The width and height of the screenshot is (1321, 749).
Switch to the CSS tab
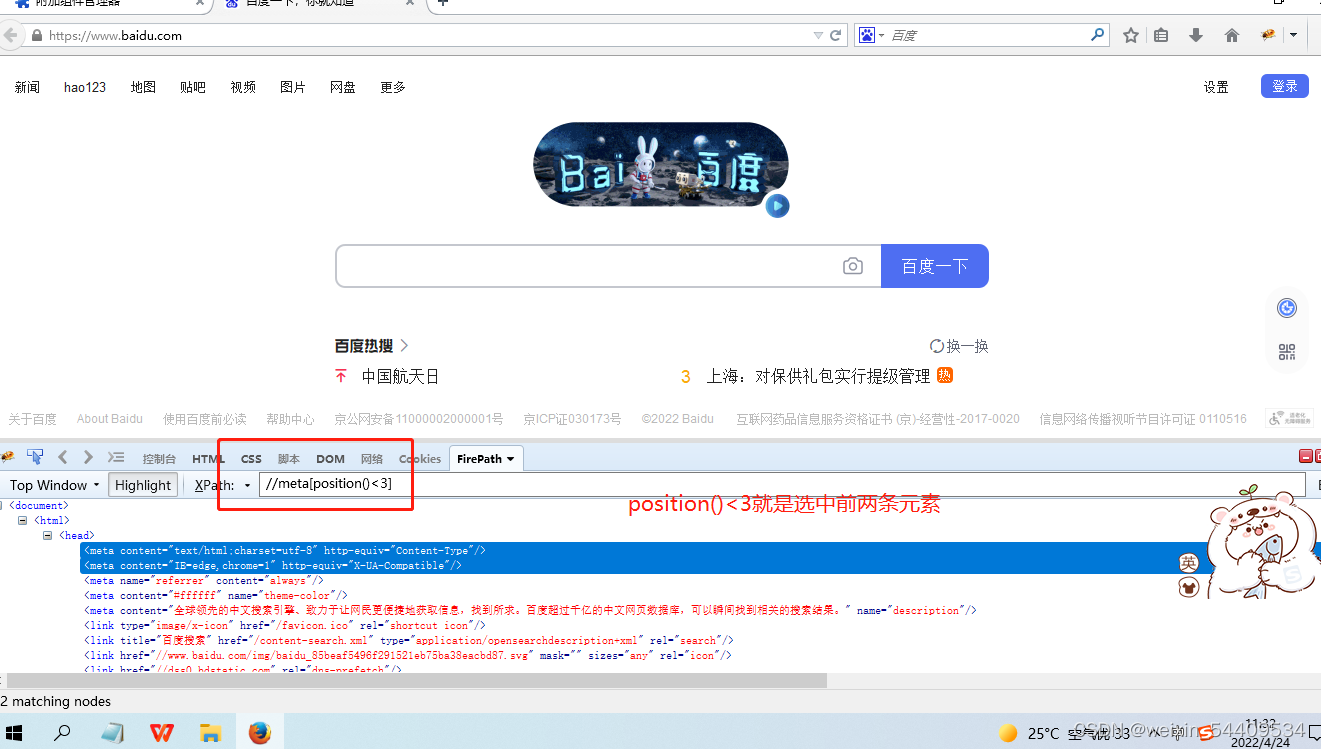coord(251,459)
